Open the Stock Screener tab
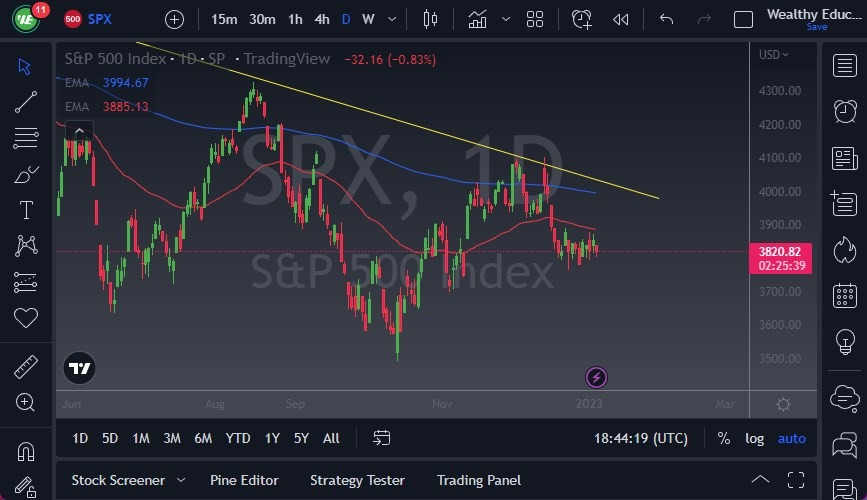The width and height of the screenshot is (867, 500). 118,480
